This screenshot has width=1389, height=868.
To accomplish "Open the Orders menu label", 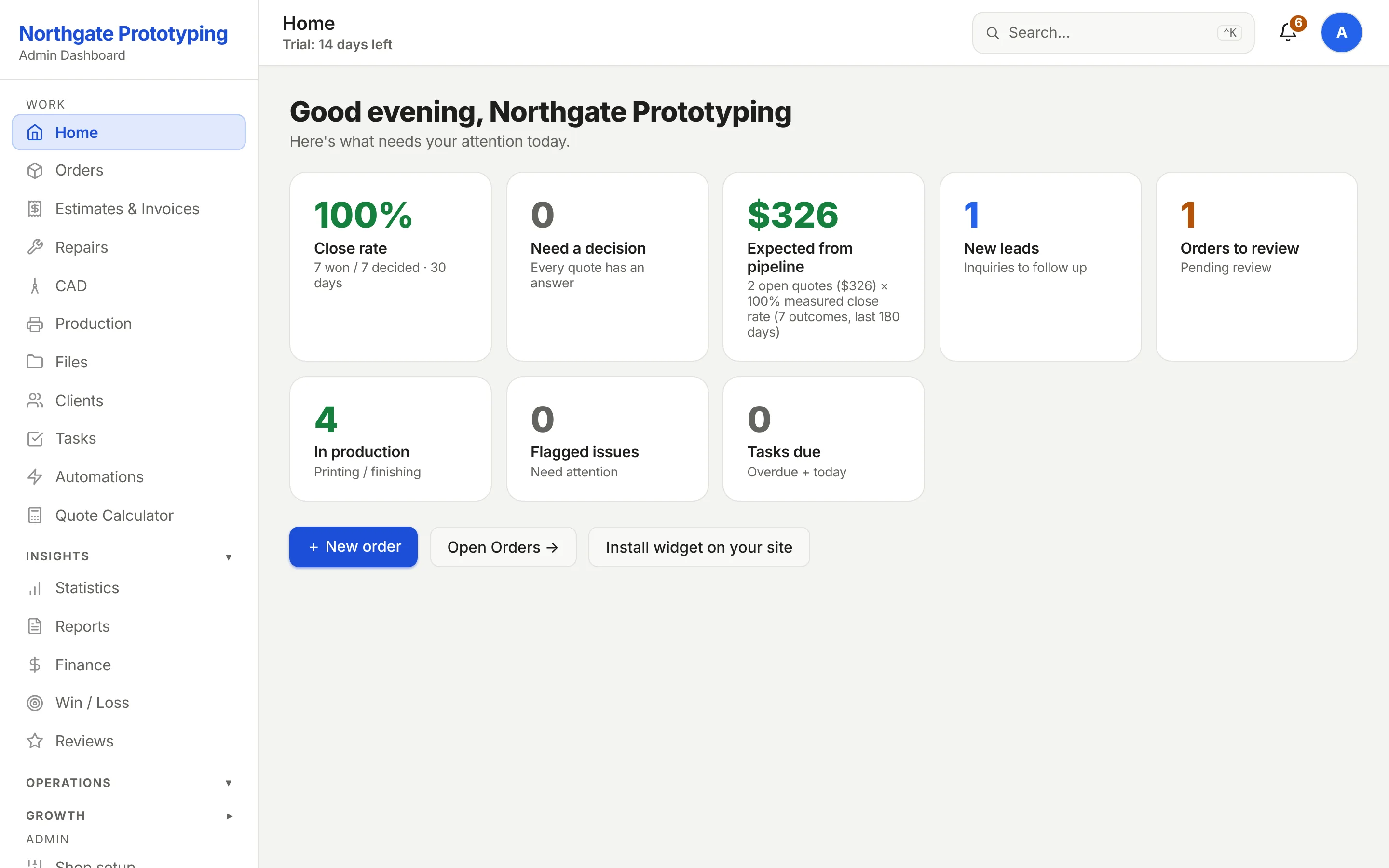I will [79, 171].
